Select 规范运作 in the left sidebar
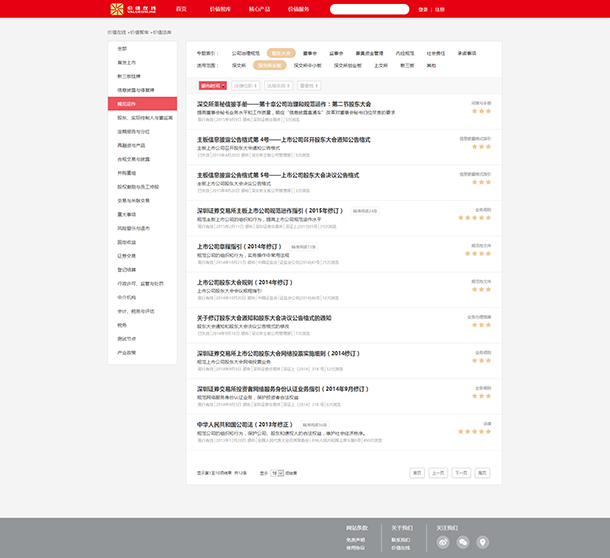Image resolution: width=610 pixels, height=558 pixels. click(x=142, y=104)
